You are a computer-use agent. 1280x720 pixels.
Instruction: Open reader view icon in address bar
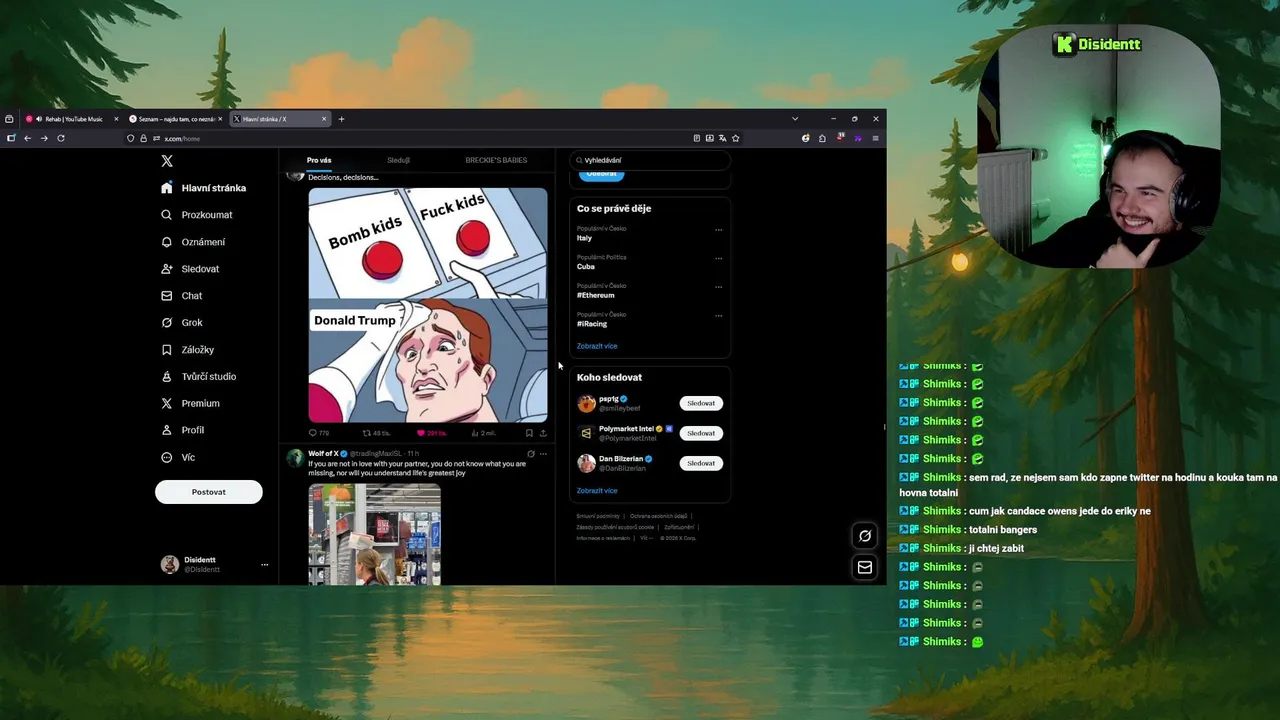click(x=697, y=138)
